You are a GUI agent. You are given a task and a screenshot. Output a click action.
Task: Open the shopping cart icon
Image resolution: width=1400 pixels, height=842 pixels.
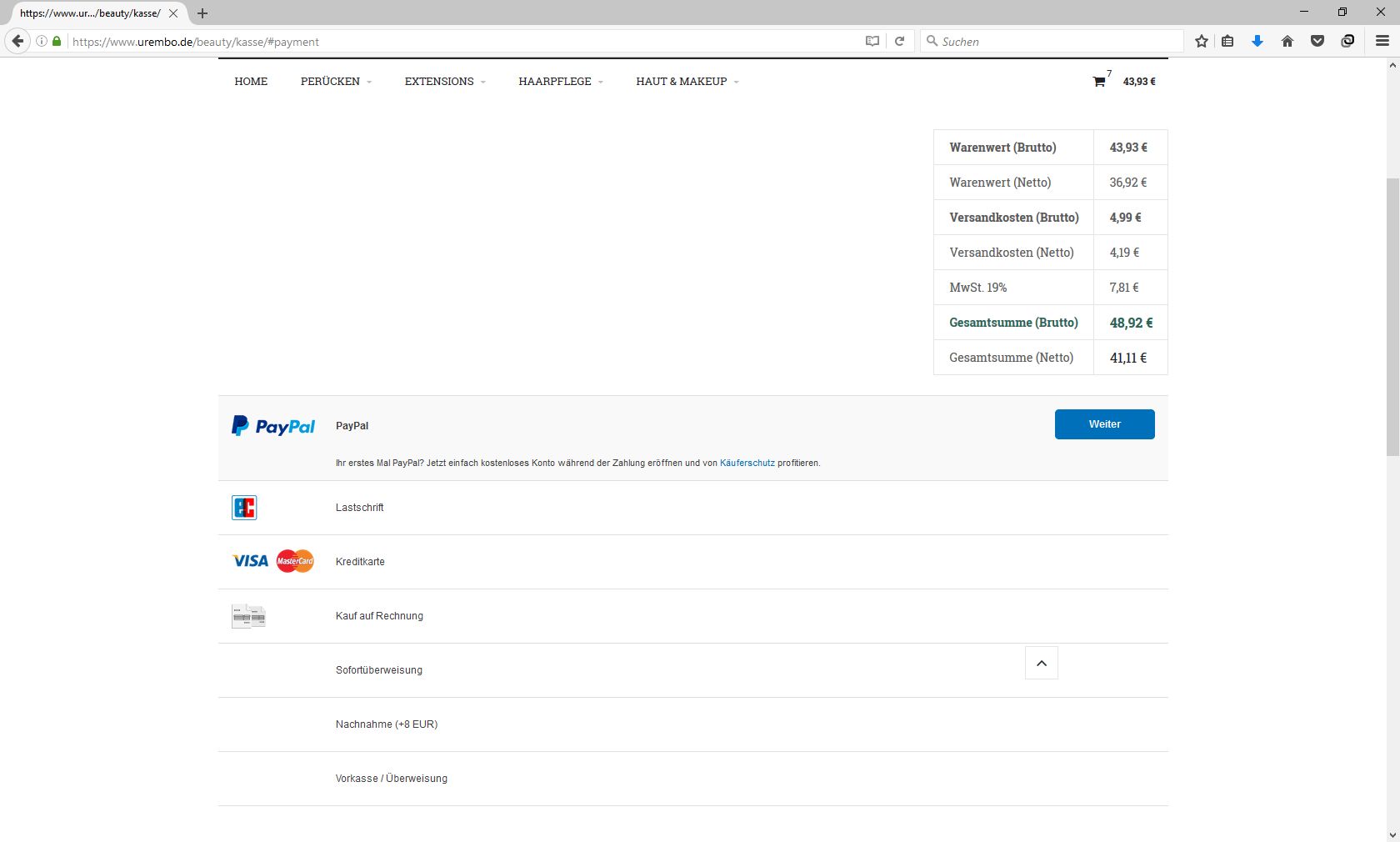1099,82
